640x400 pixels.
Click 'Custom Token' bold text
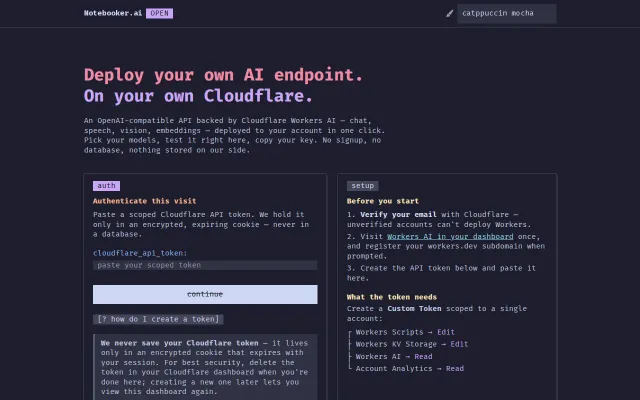[414, 309]
